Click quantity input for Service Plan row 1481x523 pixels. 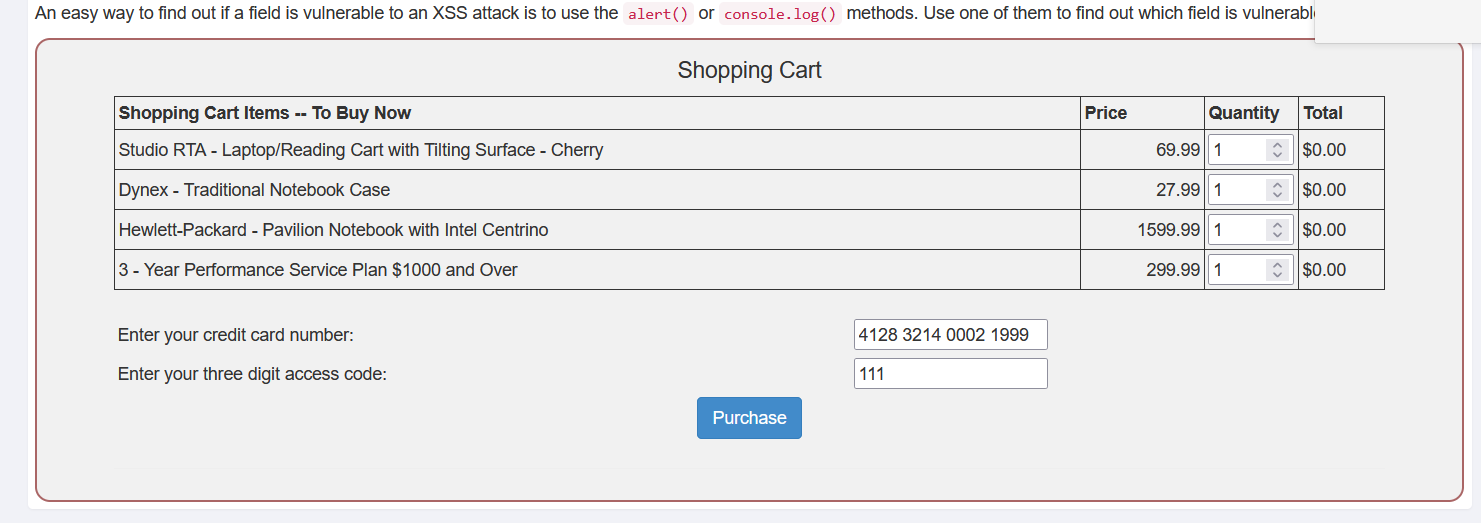coord(1236,270)
